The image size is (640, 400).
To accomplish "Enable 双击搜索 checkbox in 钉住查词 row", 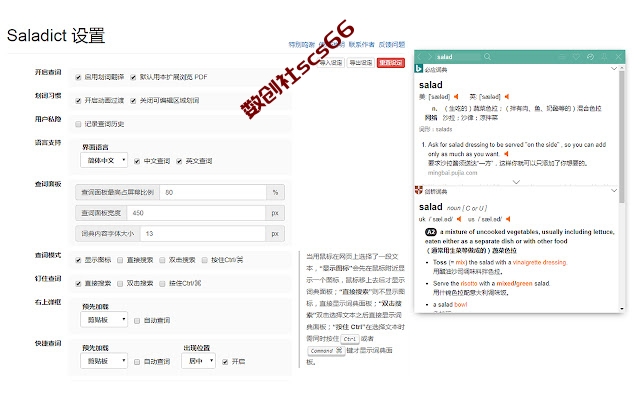I will coord(120,284).
